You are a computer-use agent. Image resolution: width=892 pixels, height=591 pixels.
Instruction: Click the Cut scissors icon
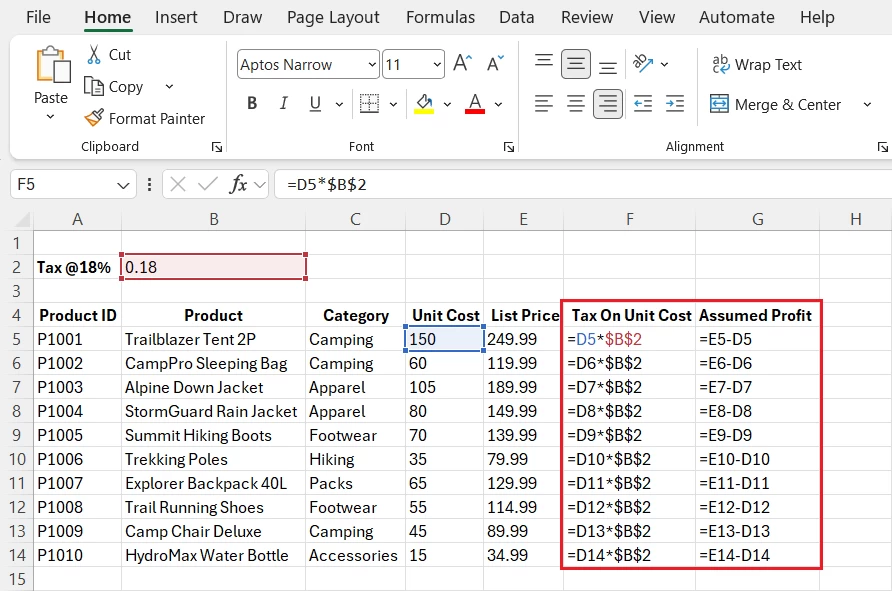coord(94,55)
